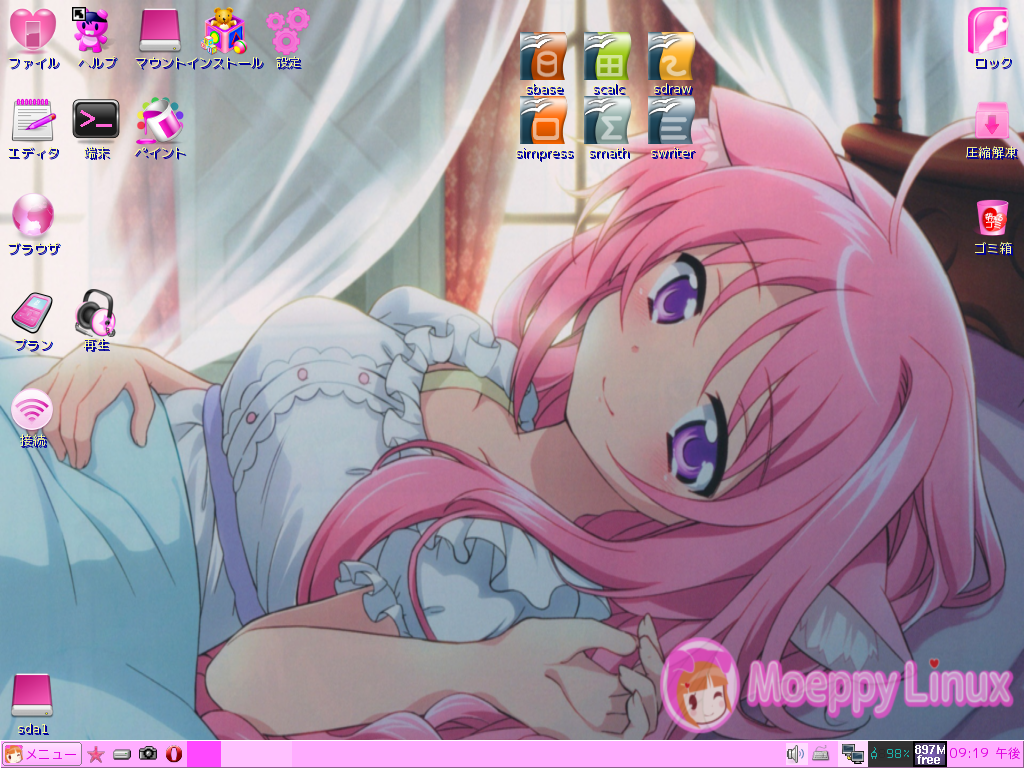Launch the エディタ text editor icon
The image size is (1024, 768).
point(33,121)
